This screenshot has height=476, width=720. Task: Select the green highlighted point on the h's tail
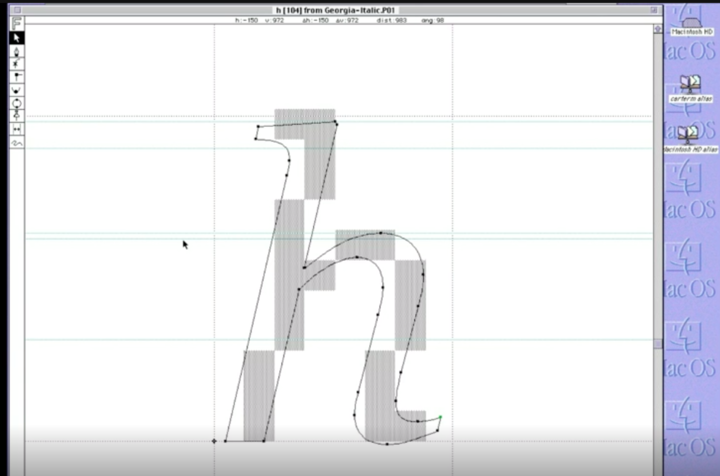click(440, 417)
